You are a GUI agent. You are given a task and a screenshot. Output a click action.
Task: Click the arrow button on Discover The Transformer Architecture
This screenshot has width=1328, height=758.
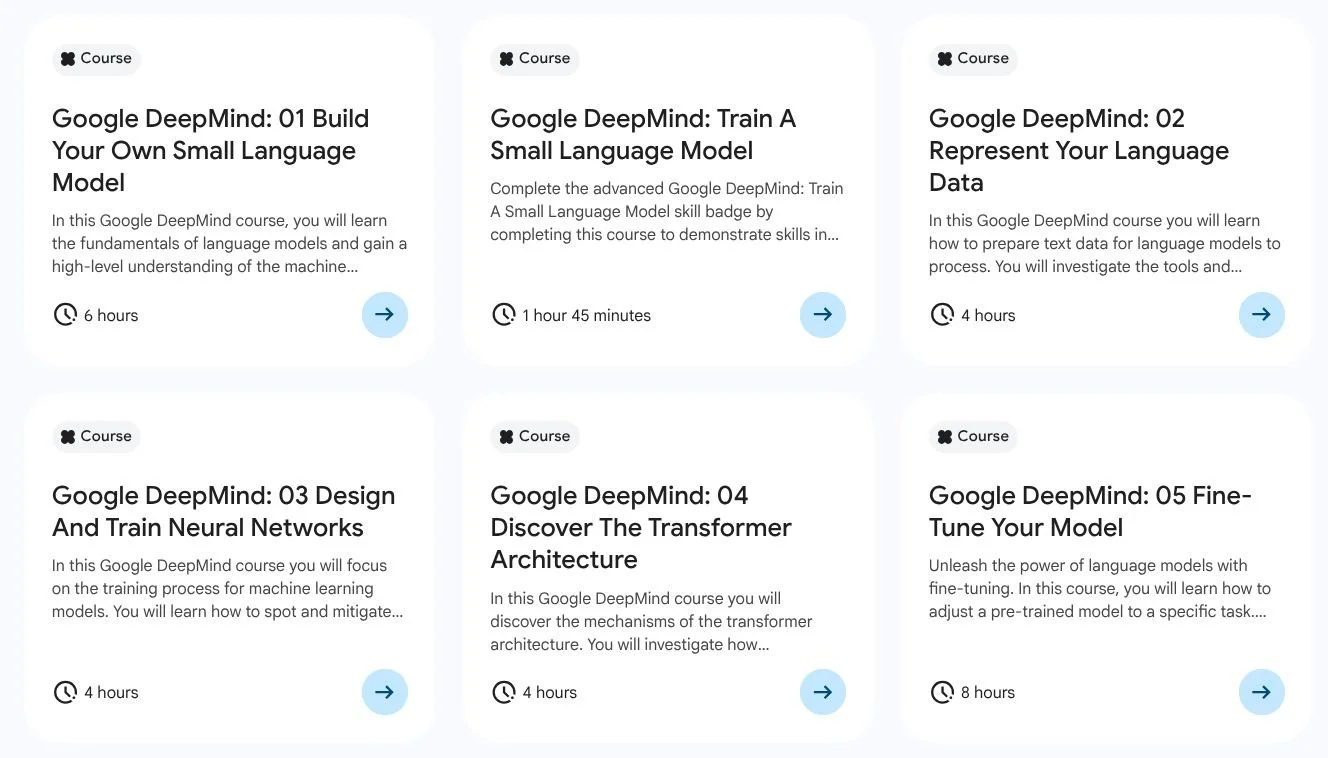[x=823, y=691]
